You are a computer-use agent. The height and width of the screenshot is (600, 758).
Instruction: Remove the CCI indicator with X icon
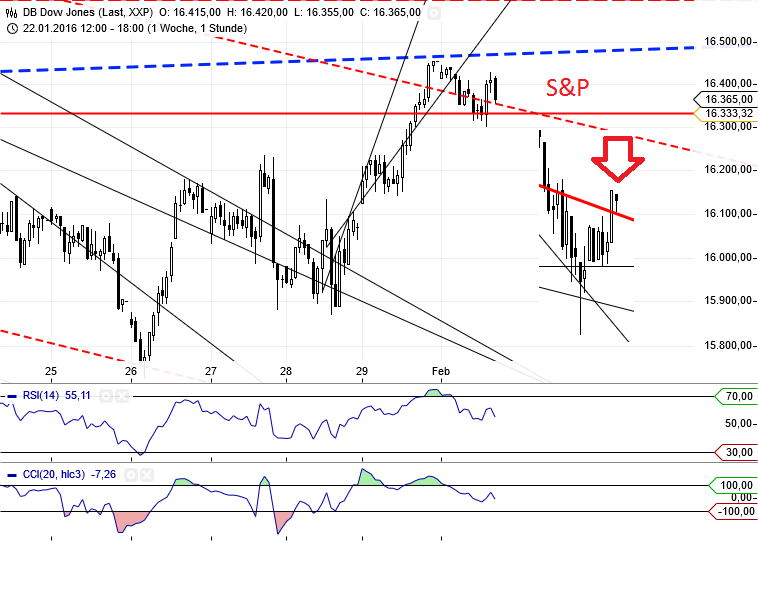tap(147, 475)
